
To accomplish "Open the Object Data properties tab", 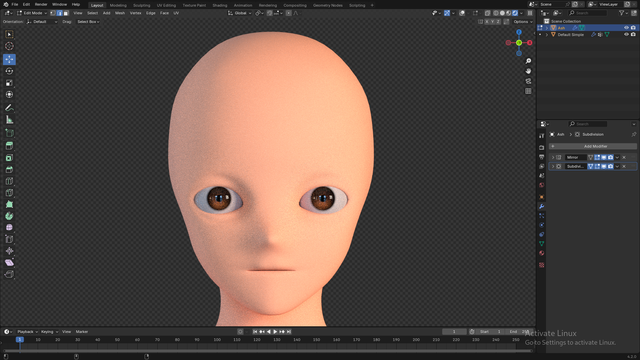I will click(x=542, y=244).
